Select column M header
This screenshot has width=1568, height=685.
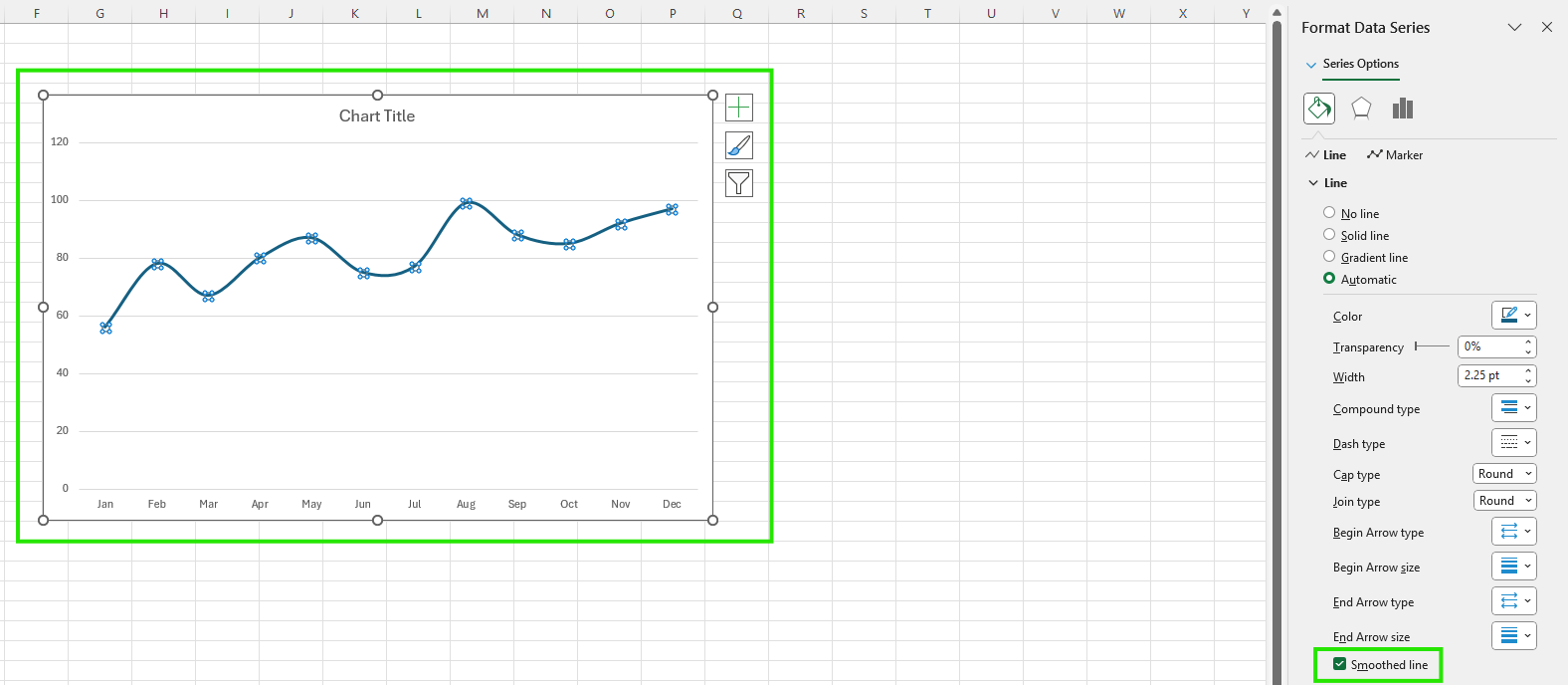483,13
